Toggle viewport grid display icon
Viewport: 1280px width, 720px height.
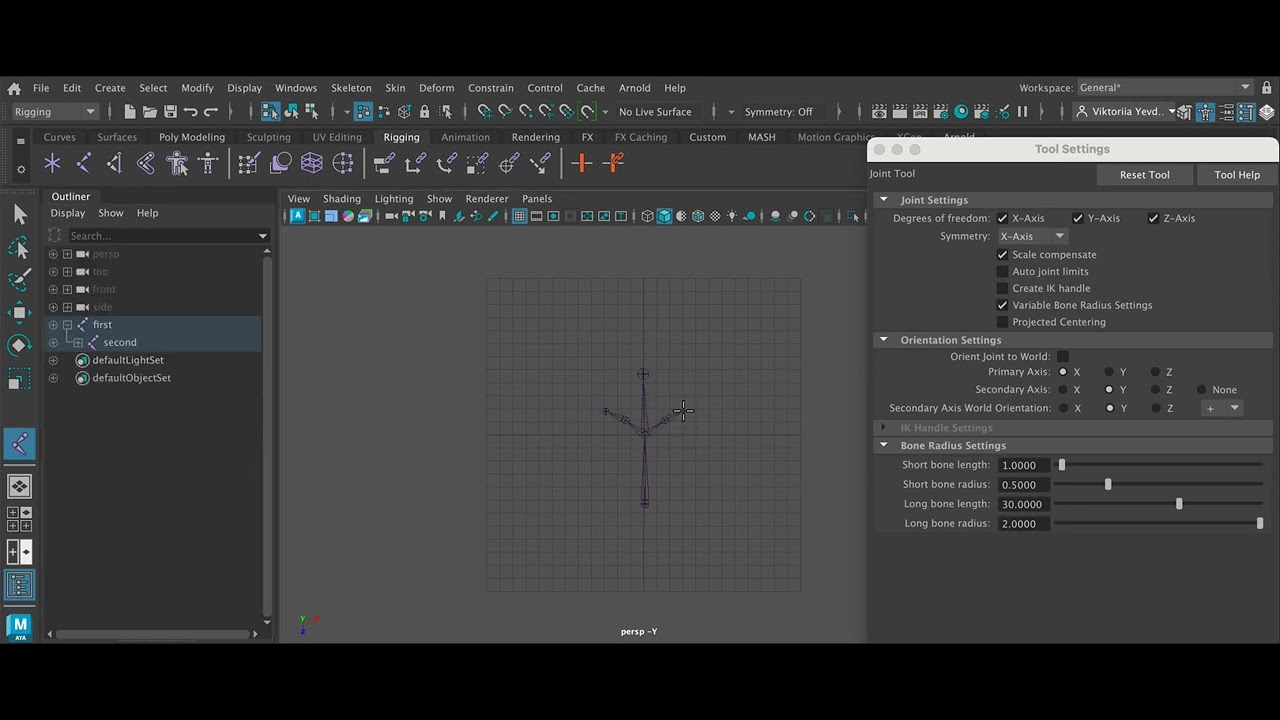click(x=519, y=216)
